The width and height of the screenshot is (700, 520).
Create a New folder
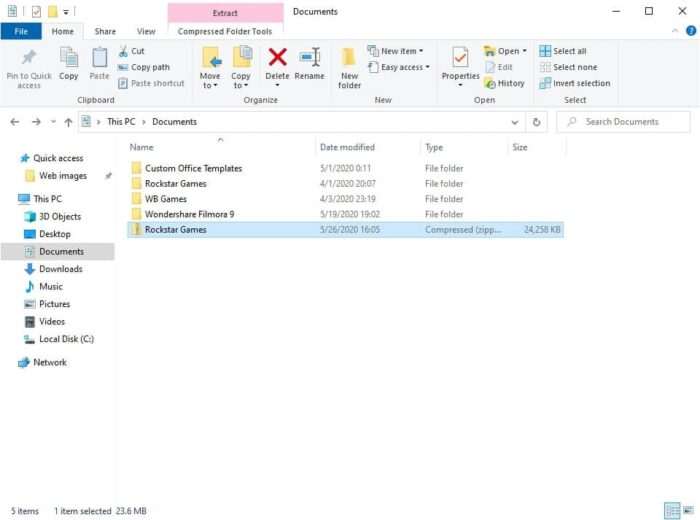click(349, 67)
